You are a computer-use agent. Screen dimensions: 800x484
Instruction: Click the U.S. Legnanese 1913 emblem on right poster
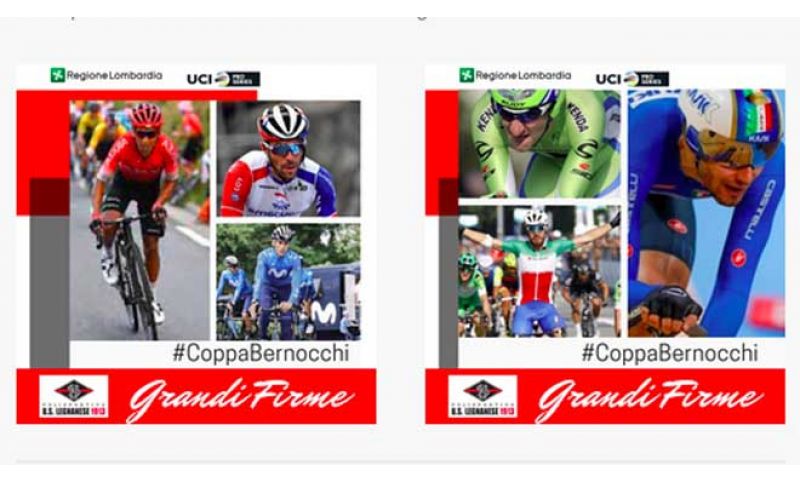(x=483, y=396)
